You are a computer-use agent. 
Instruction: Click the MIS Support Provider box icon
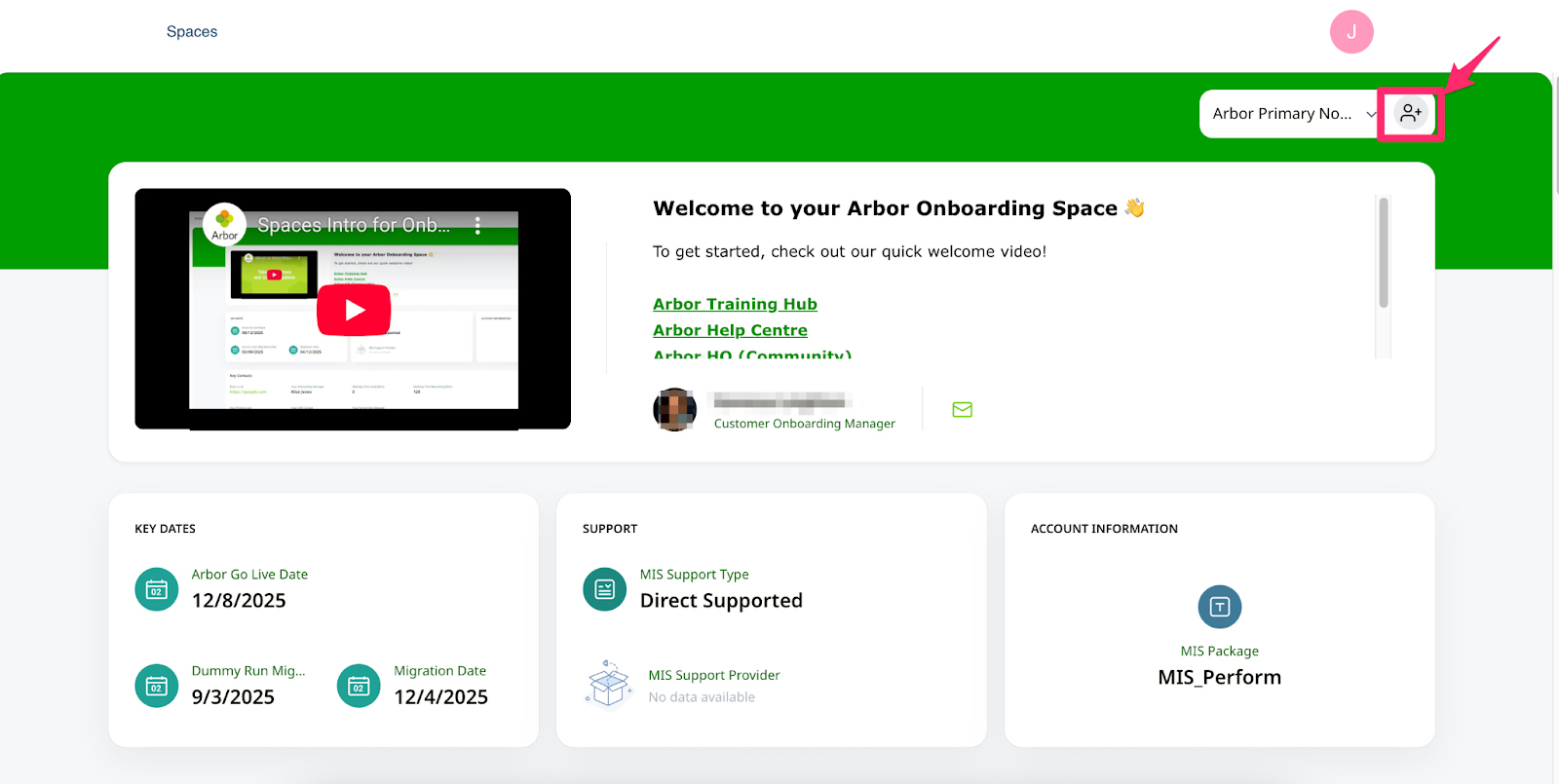coord(609,683)
